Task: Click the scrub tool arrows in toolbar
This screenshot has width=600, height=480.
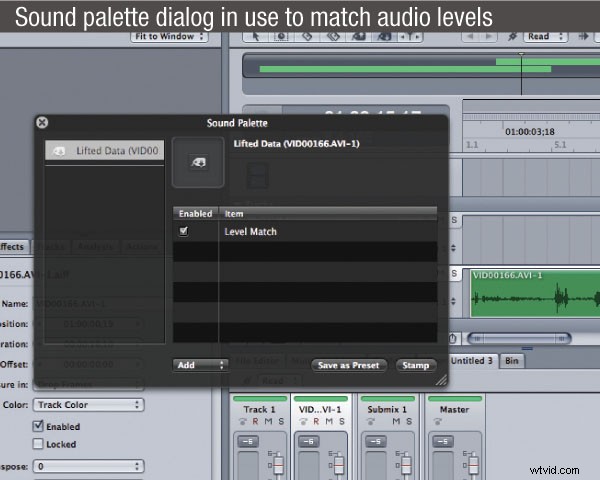Action: click(x=410, y=36)
